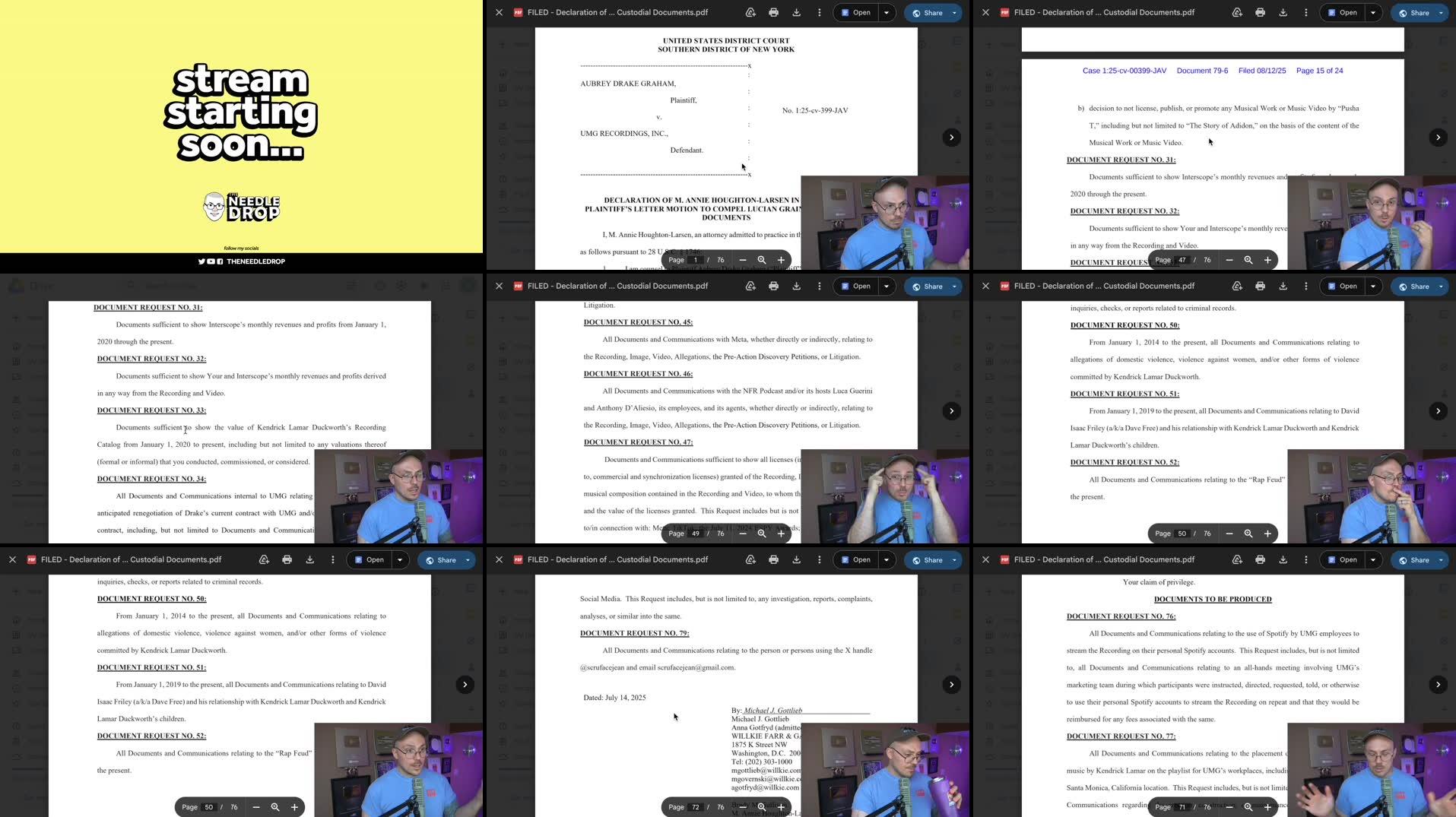Viewport: 1456px width, 817px height.
Task: Add to Drive in page 72 viewer
Action: [750, 560]
